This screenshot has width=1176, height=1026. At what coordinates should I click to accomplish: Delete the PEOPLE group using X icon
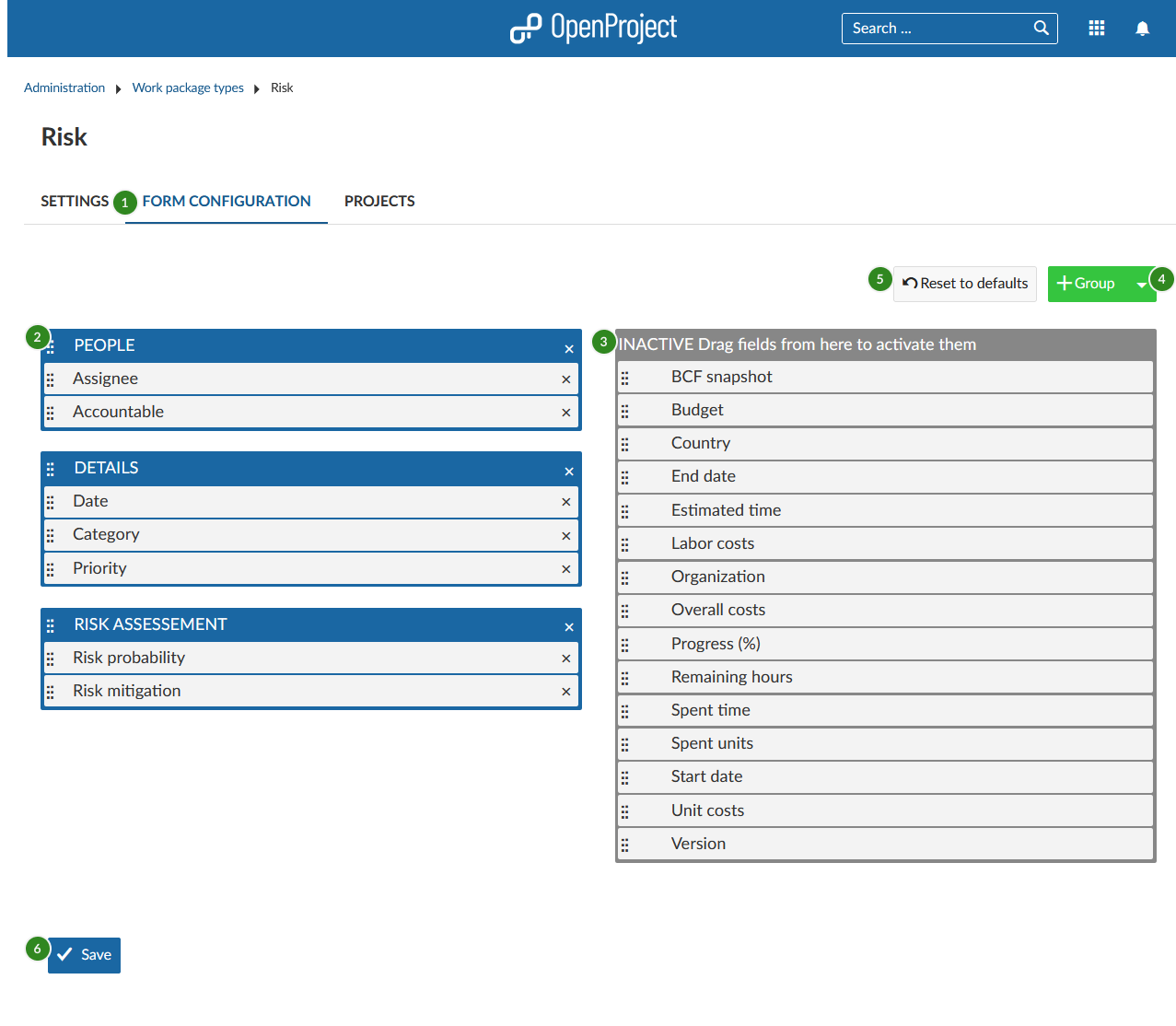(x=568, y=349)
